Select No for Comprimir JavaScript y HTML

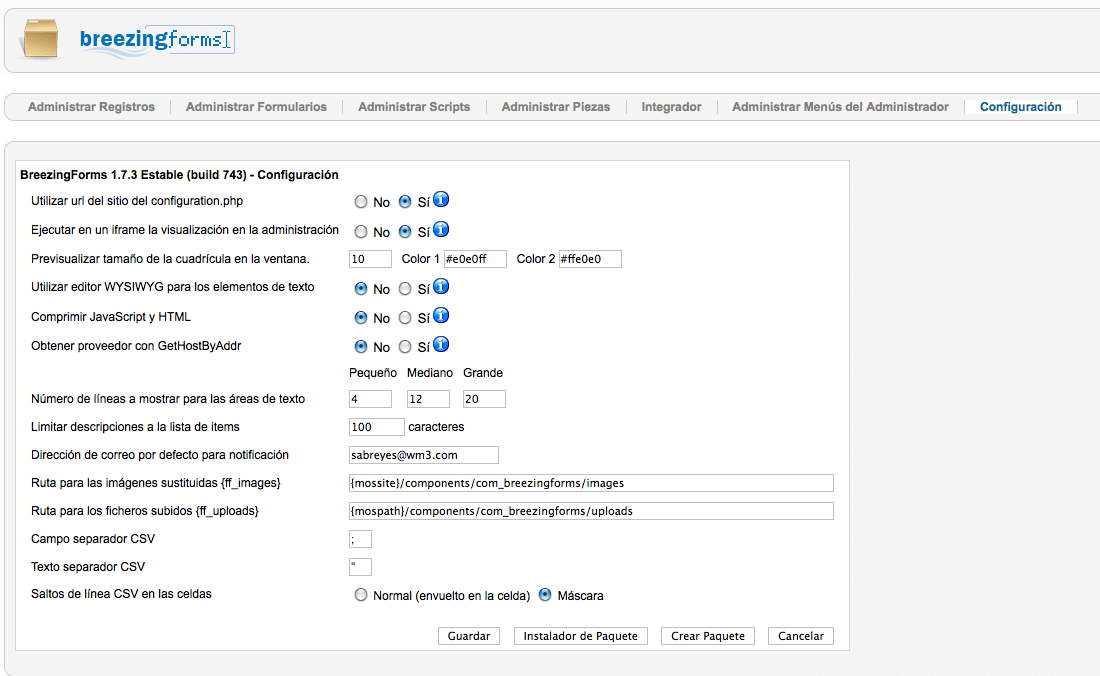pos(361,318)
